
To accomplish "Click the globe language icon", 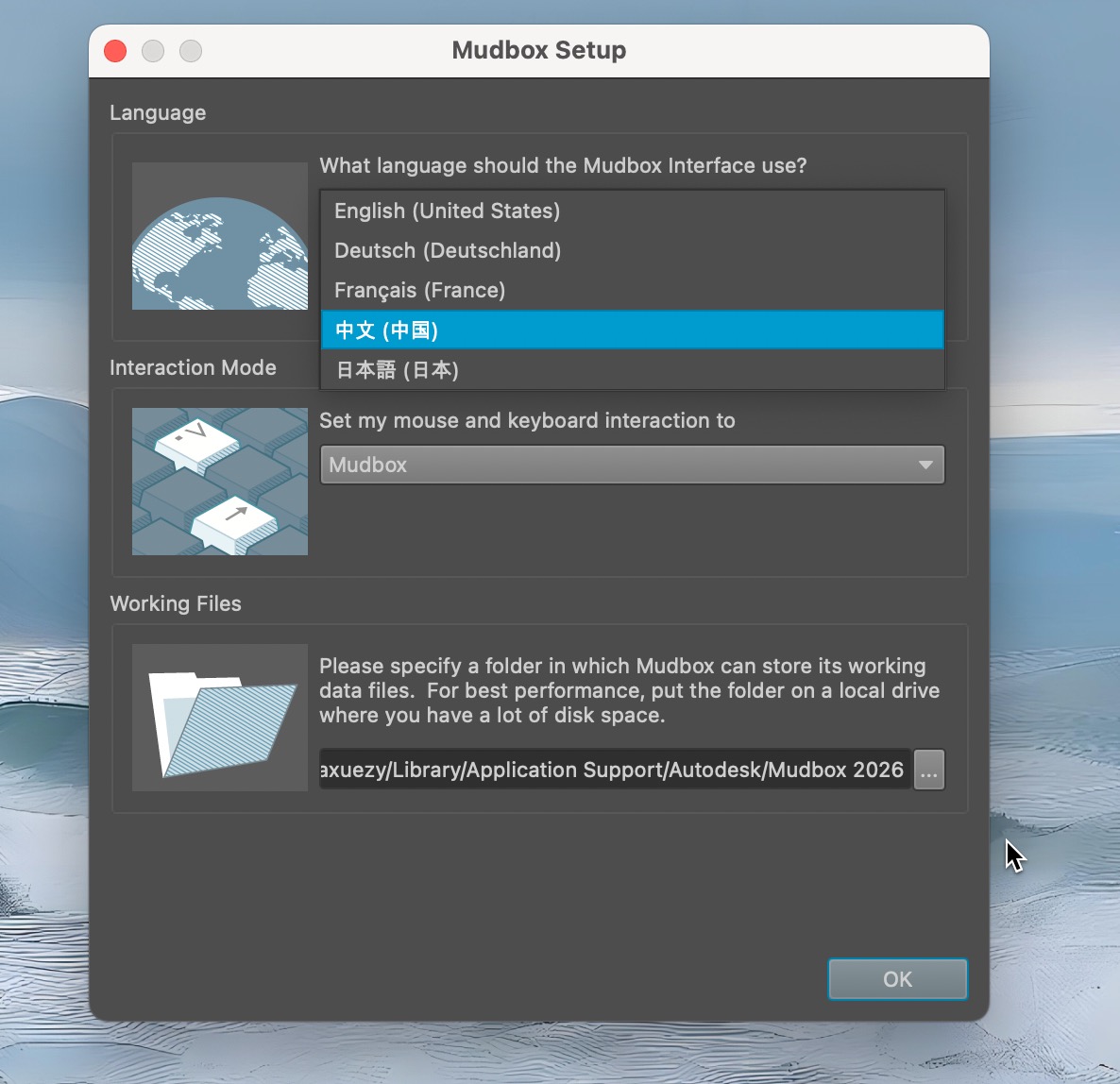I will (219, 236).
